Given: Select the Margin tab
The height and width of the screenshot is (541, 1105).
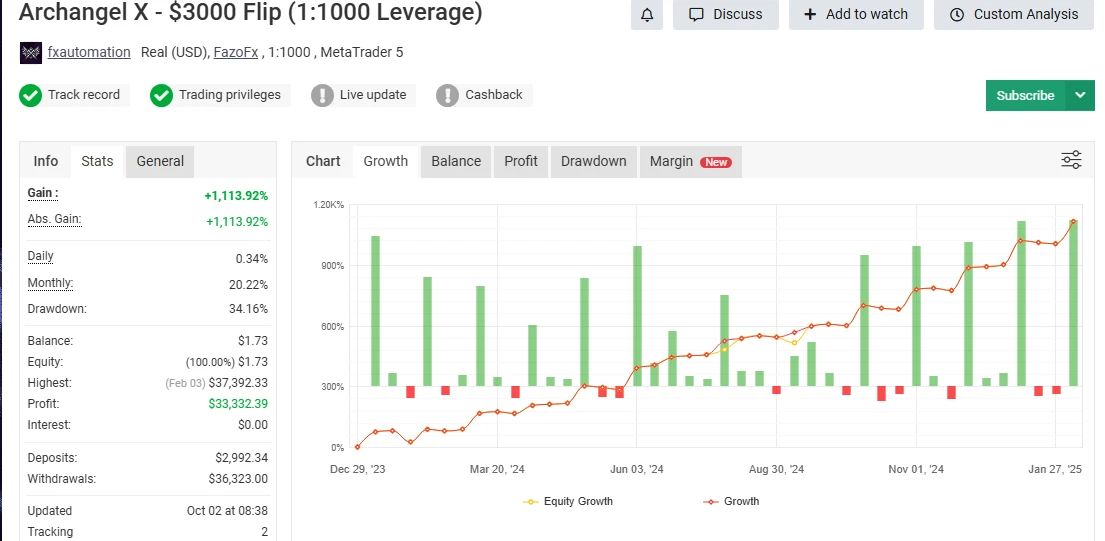Looking at the screenshot, I should click(689, 161).
